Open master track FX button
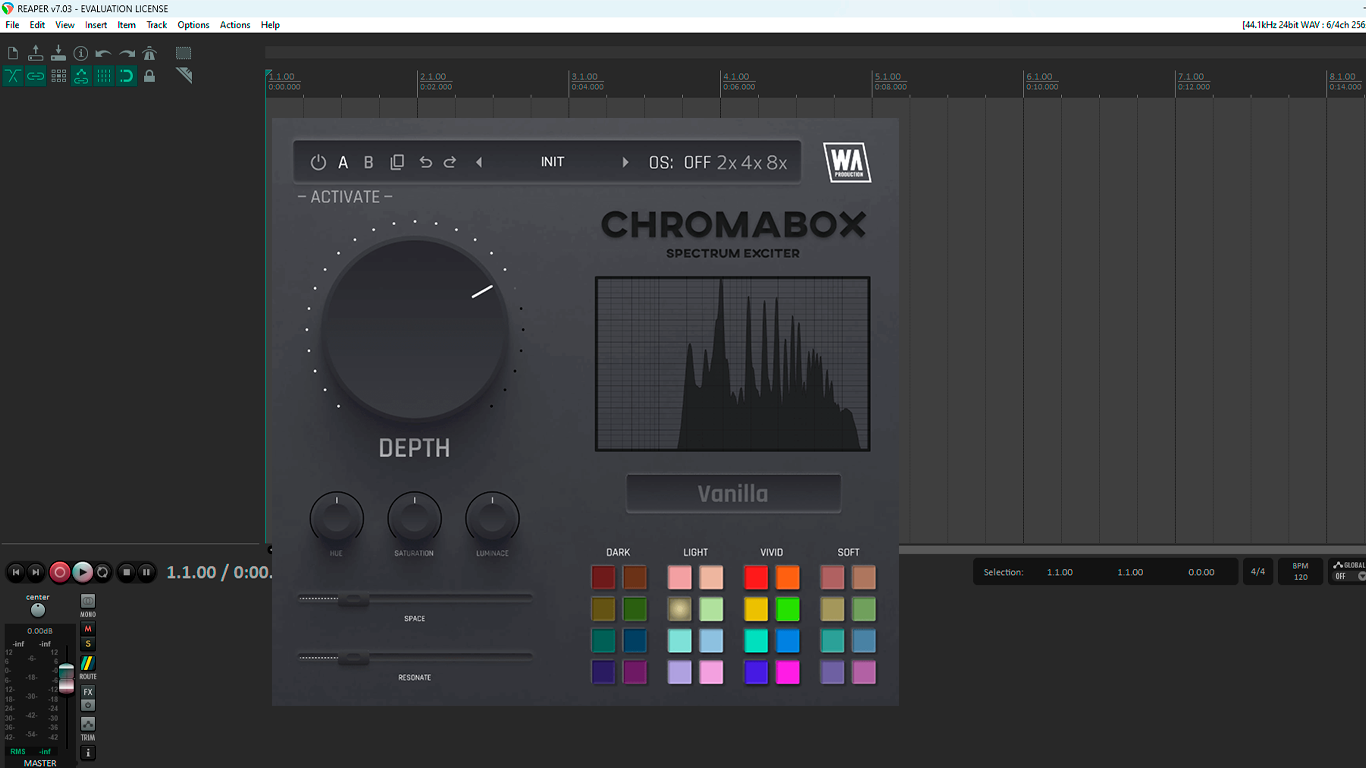Image resolution: width=1366 pixels, height=768 pixels. click(x=88, y=692)
